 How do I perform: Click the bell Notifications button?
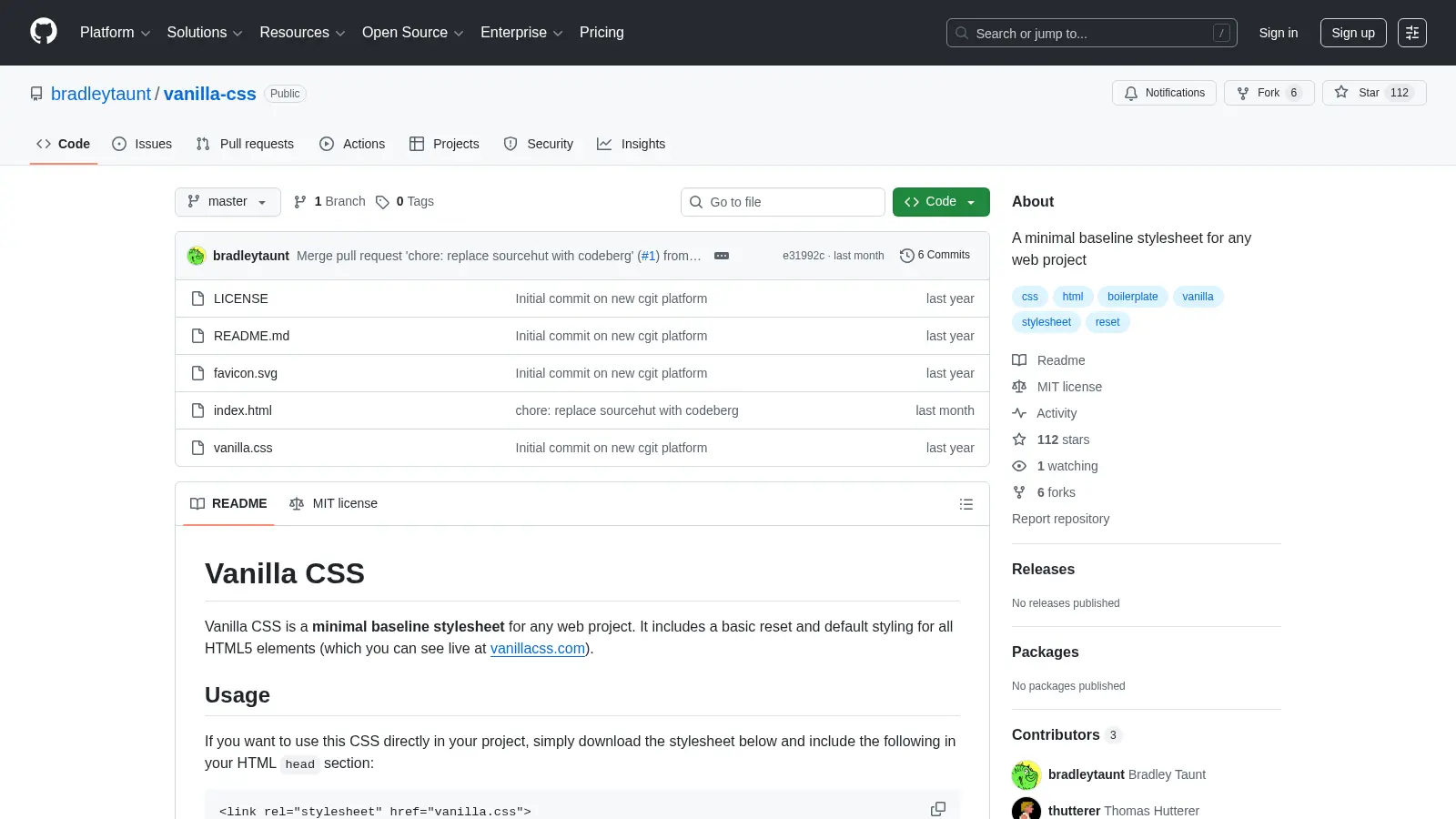click(x=1164, y=93)
